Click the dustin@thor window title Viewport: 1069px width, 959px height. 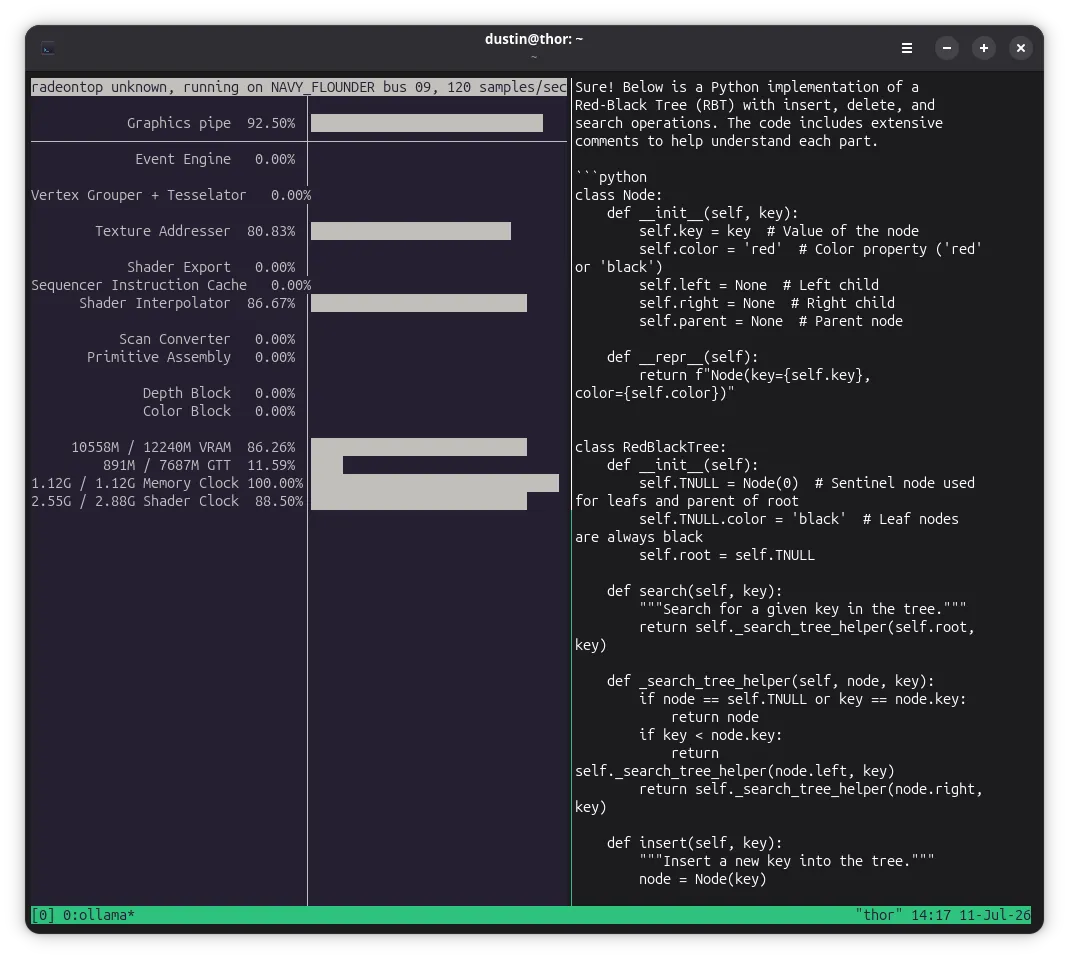tap(534, 39)
